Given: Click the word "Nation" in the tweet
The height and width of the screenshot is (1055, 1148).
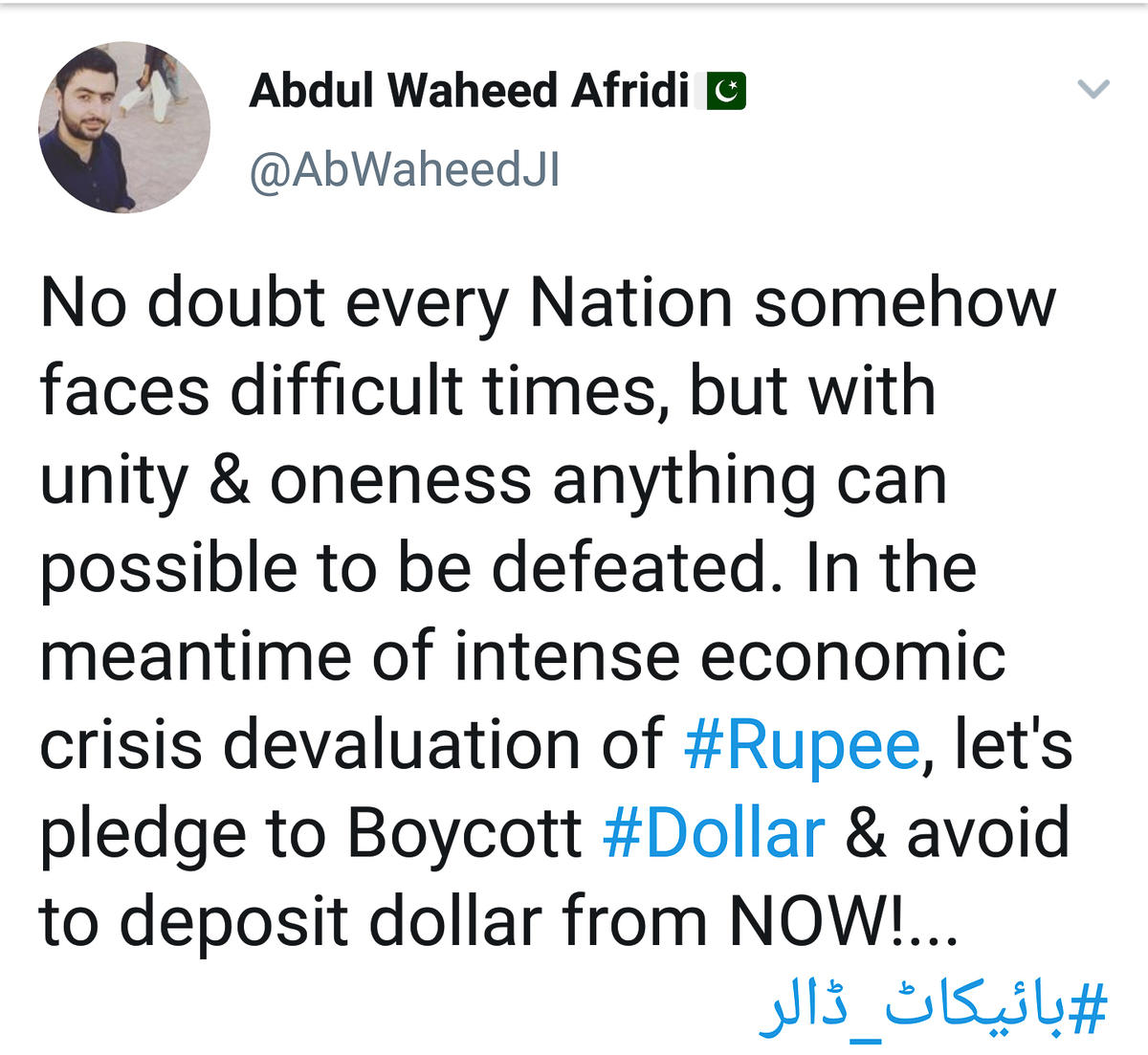Looking at the screenshot, I should tap(631, 303).
